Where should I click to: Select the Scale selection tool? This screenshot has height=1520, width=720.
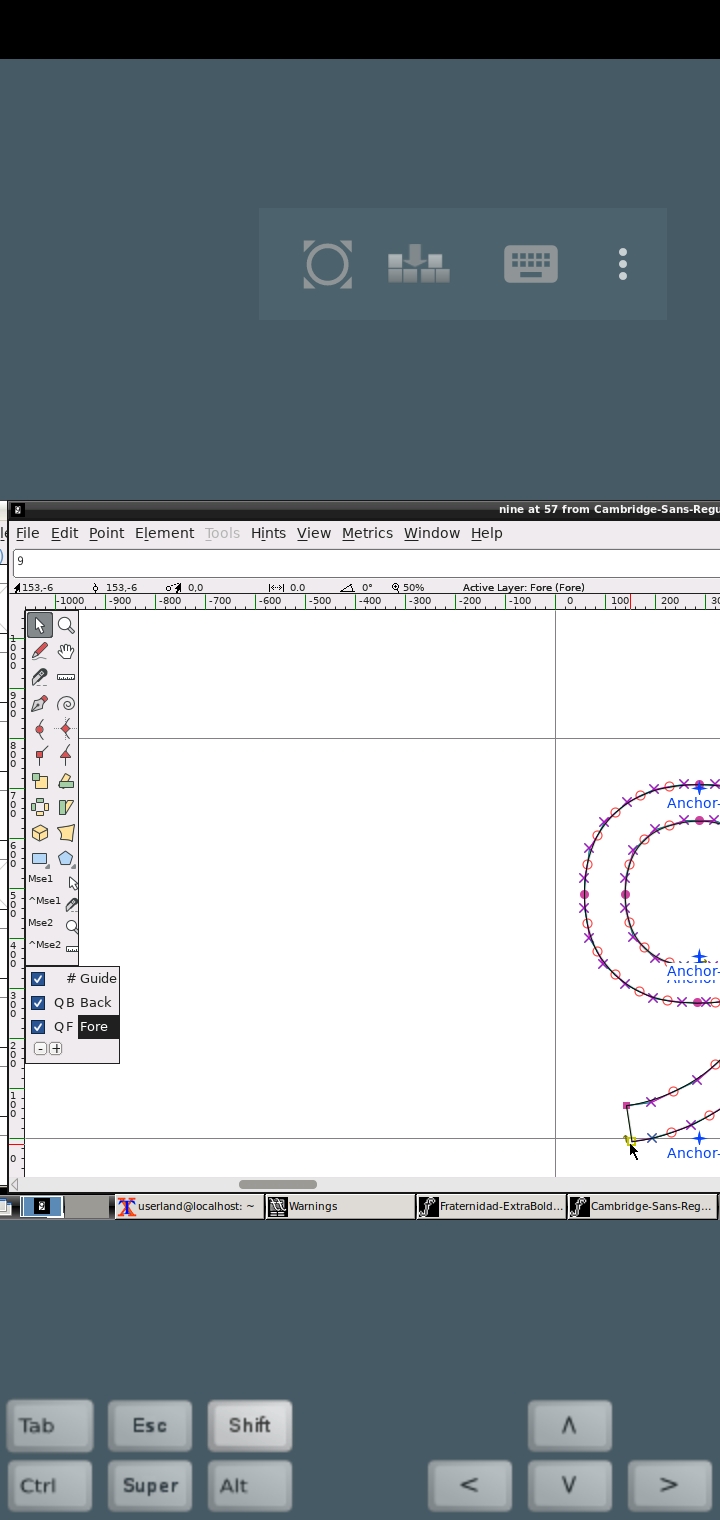click(40, 781)
